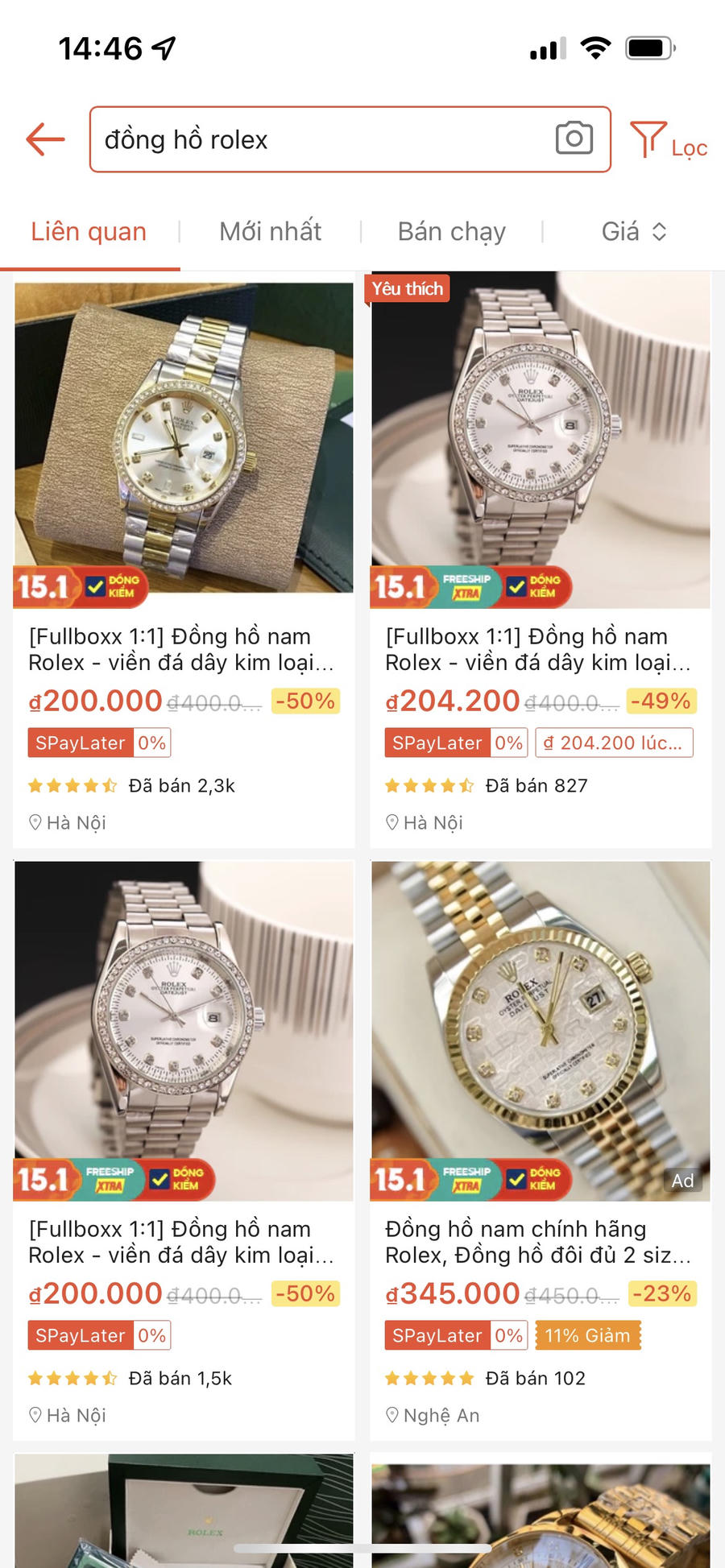Tap the orange back arrow icon
The height and width of the screenshot is (1568, 725).
pyautogui.click(x=45, y=139)
